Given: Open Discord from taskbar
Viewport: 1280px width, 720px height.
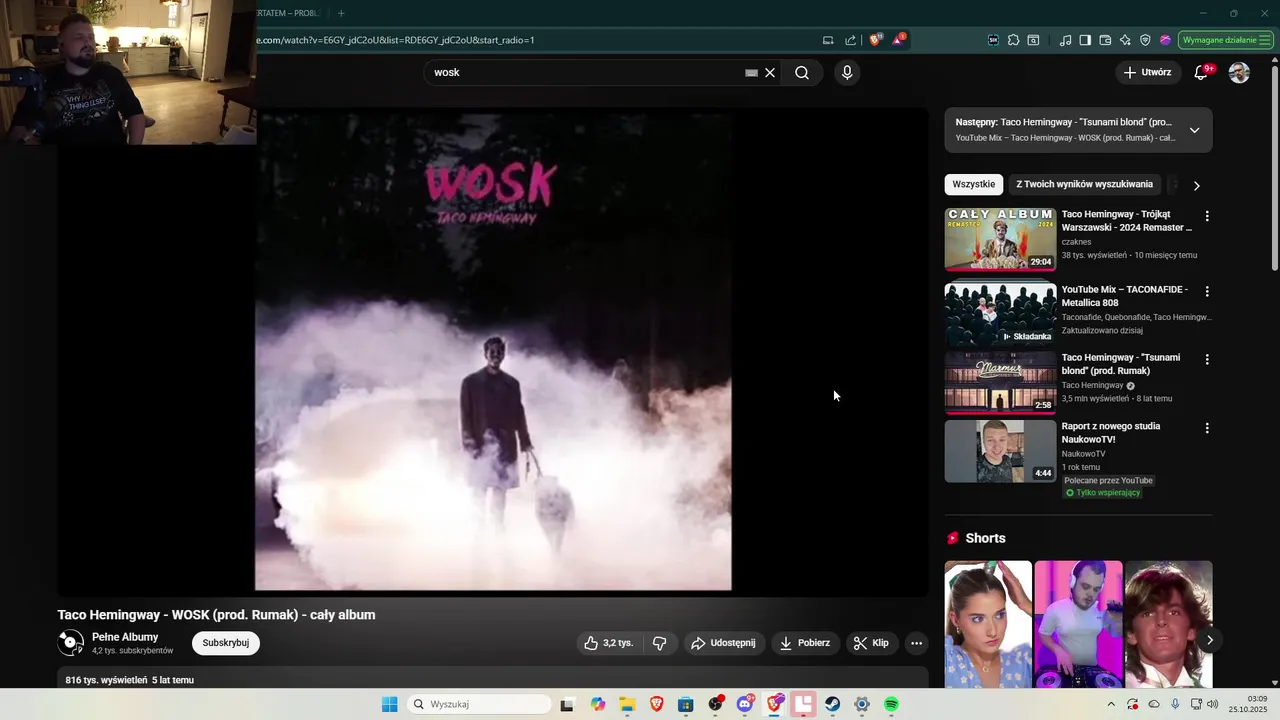Looking at the screenshot, I should pos(745,704).
